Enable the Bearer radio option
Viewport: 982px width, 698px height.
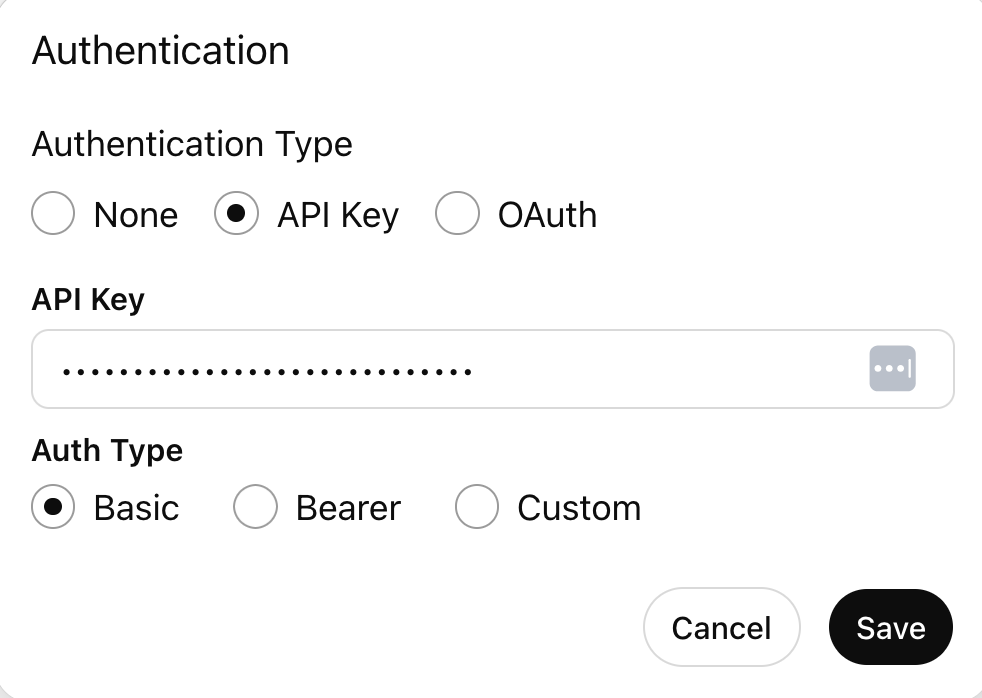tap(255, 507)
